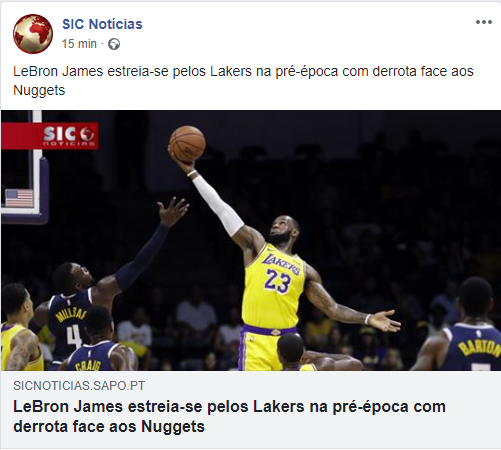
Task: Click the 15 min post timestamp
Action: (x=79, y=44)
